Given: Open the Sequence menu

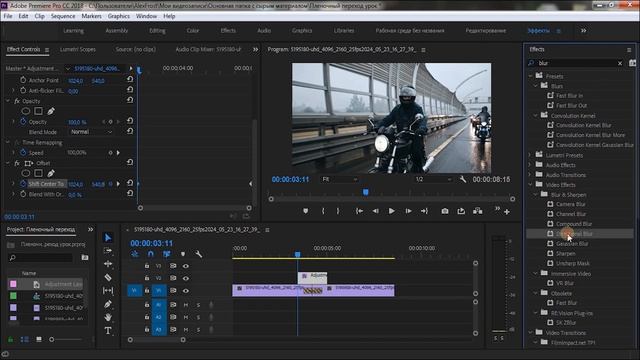Looking at the screenshot, I should 63,16.
